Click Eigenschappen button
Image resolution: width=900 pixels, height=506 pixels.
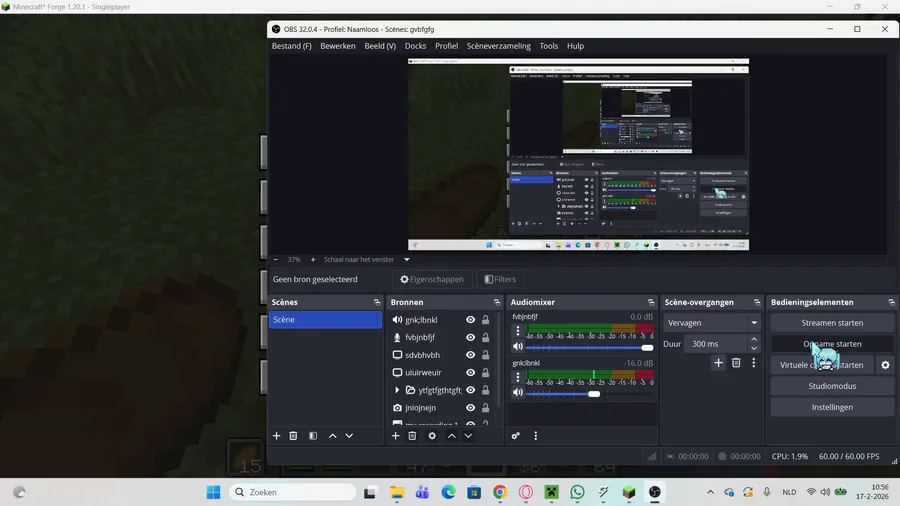click(x=432, y=279)
